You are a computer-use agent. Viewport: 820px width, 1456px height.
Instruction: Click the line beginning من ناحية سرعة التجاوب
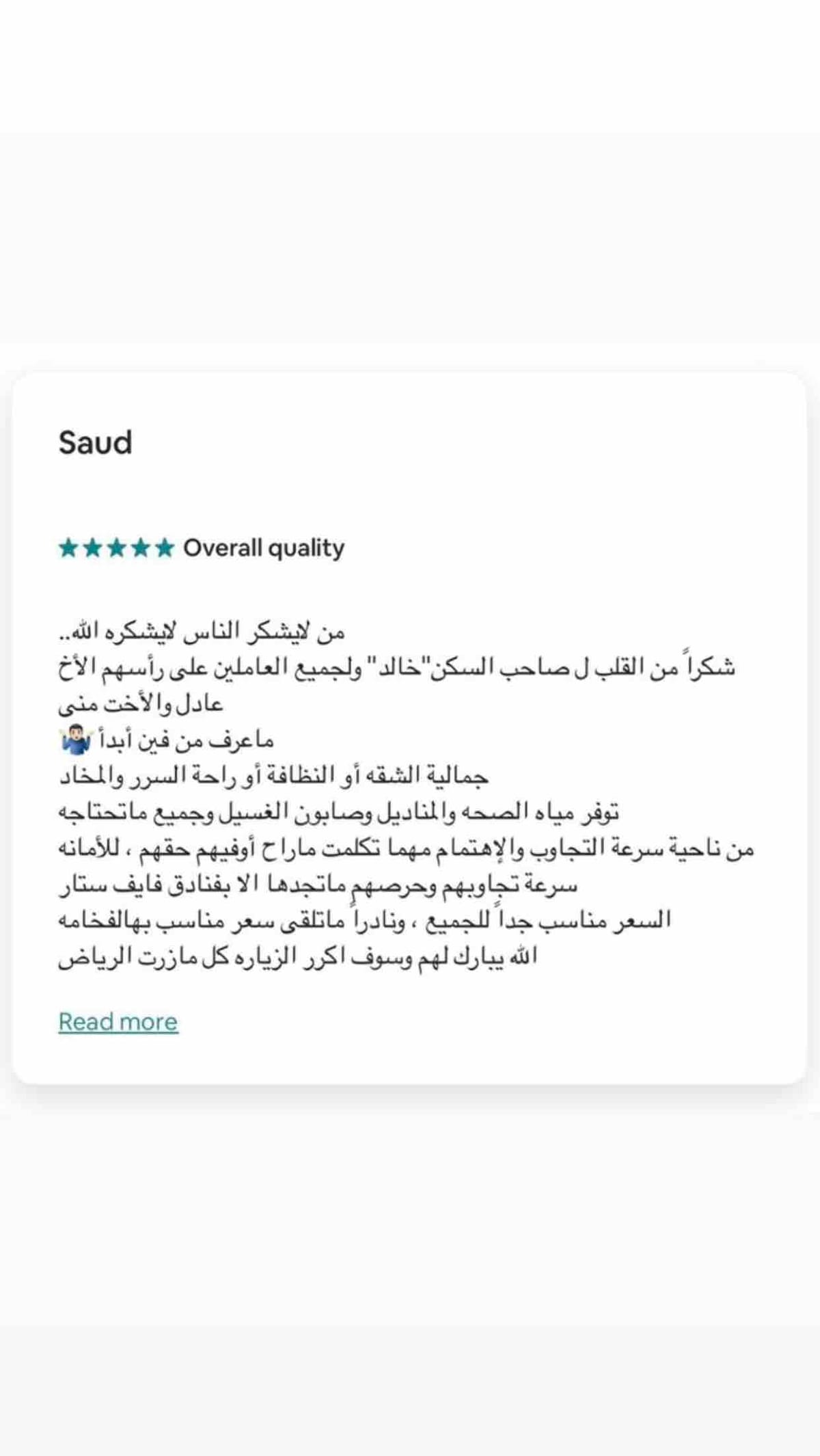point(406,848)
